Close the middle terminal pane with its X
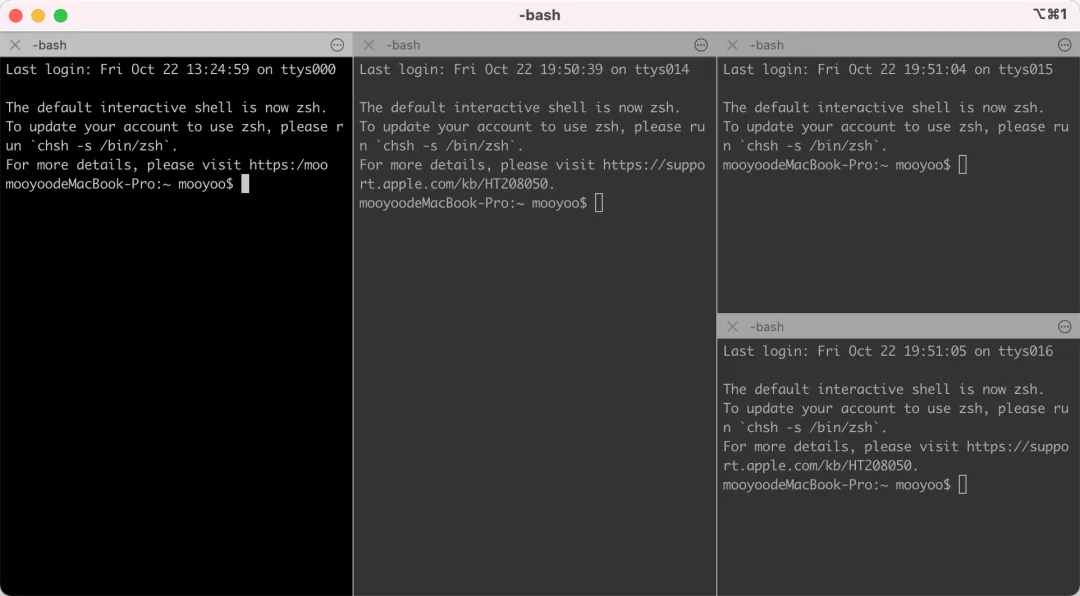This screenshot has width=1080, height=596. (x=368, y=45)
